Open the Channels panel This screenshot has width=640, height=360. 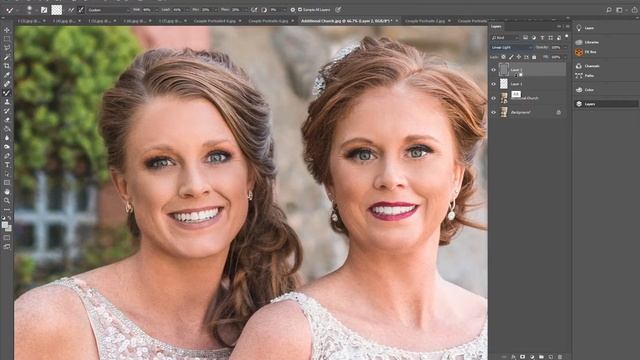tap(588, 66)
